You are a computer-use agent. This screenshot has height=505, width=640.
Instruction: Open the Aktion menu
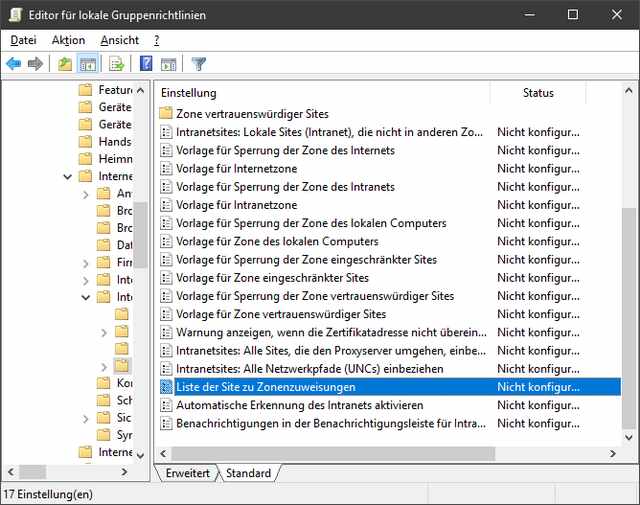tap(68, 40)
